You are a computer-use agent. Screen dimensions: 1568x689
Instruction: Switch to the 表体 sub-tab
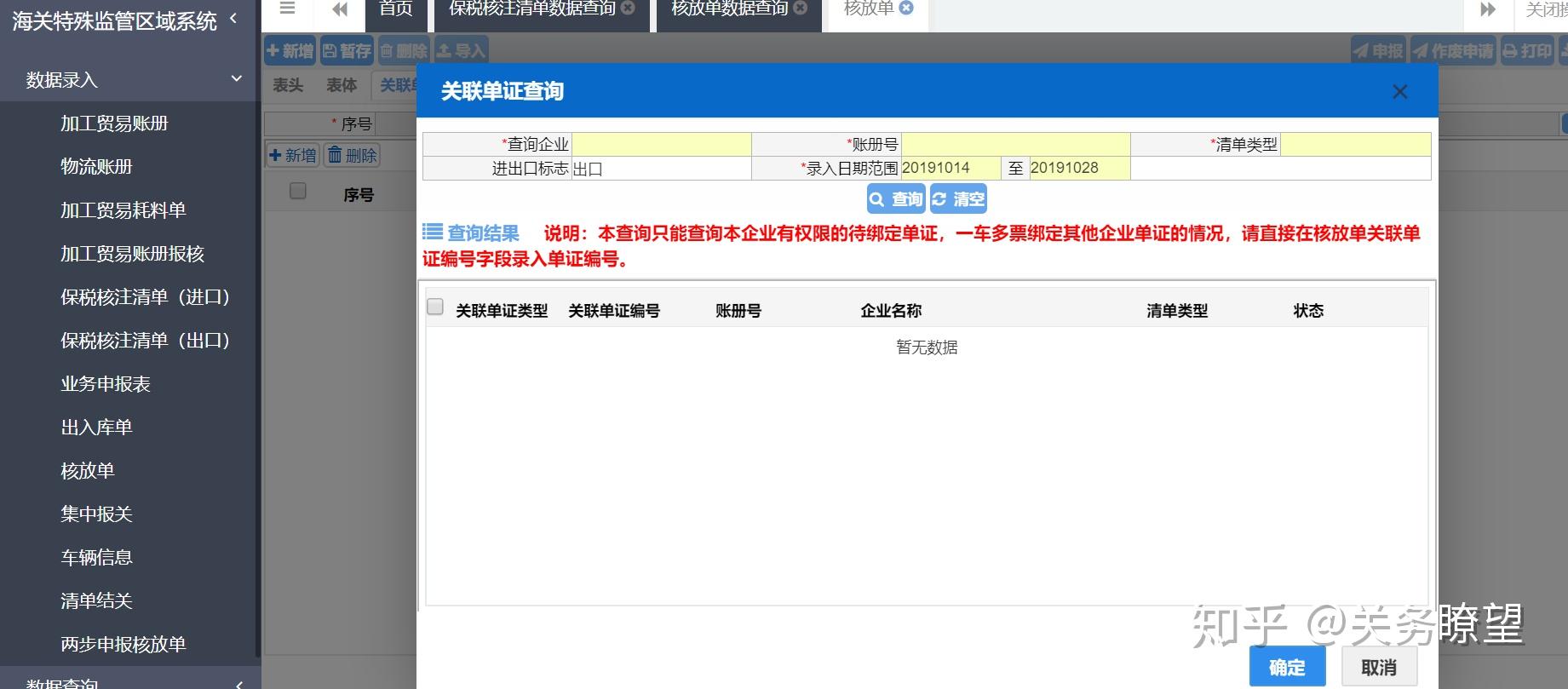(342, 85)
